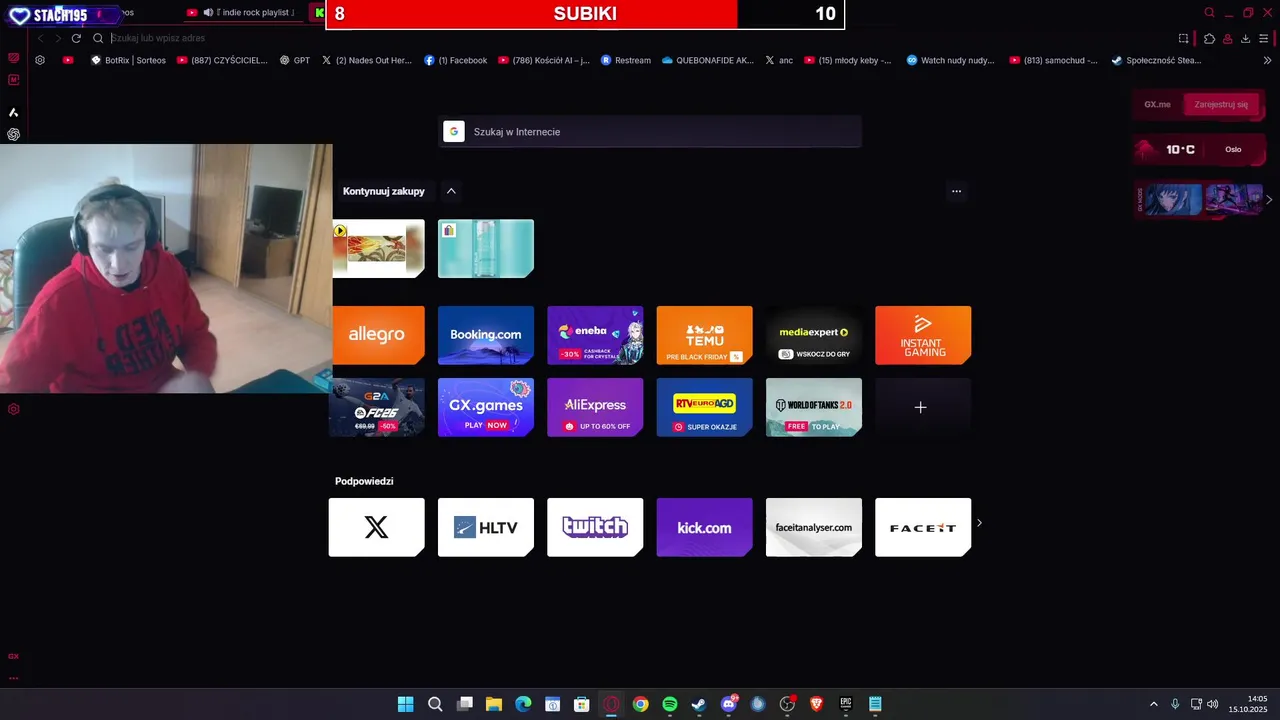Open the Eneba speed dial tile
Viewport: 1280px width, 720px height.
pyautogui.click(x=595, y=335)
